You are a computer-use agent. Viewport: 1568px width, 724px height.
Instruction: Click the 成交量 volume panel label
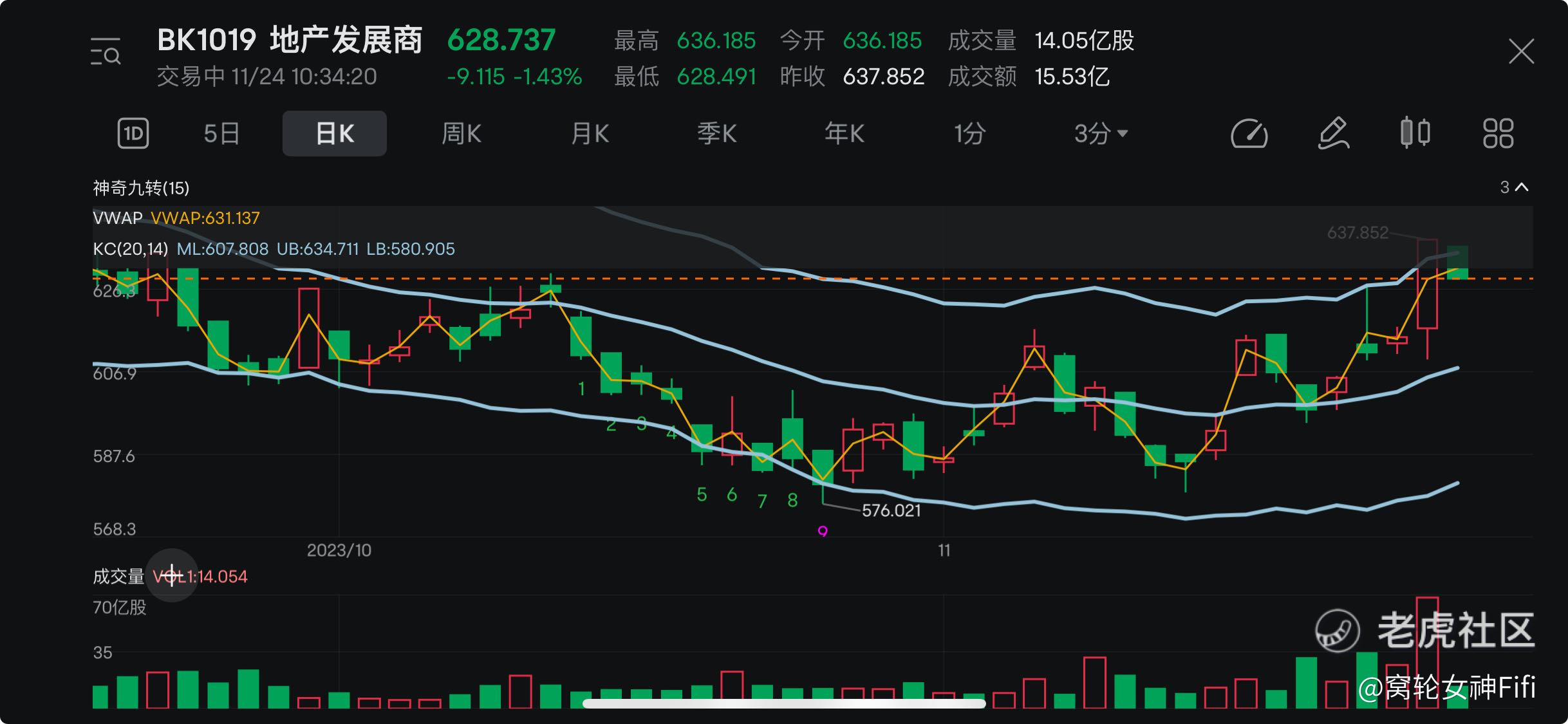[x=118, y=576]
